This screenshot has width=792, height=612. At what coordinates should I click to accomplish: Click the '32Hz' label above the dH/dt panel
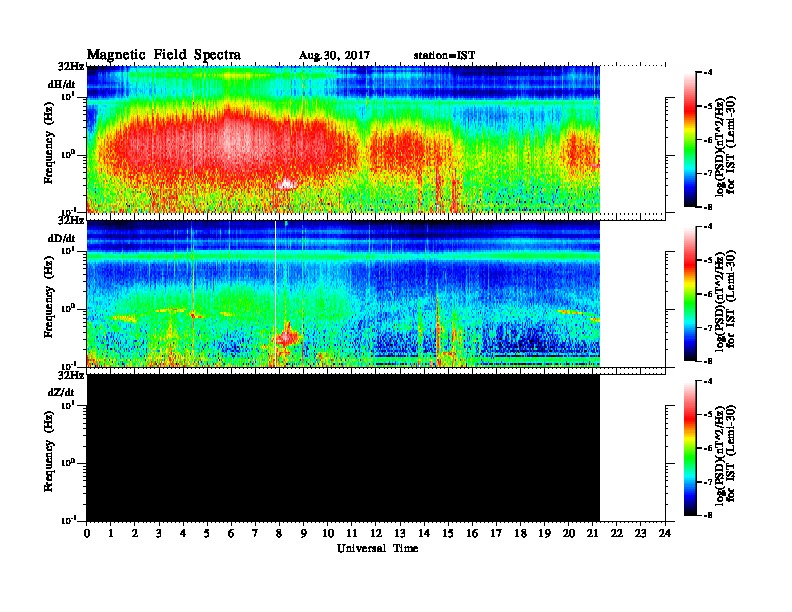pyautogui.click(x=71, y=66)
